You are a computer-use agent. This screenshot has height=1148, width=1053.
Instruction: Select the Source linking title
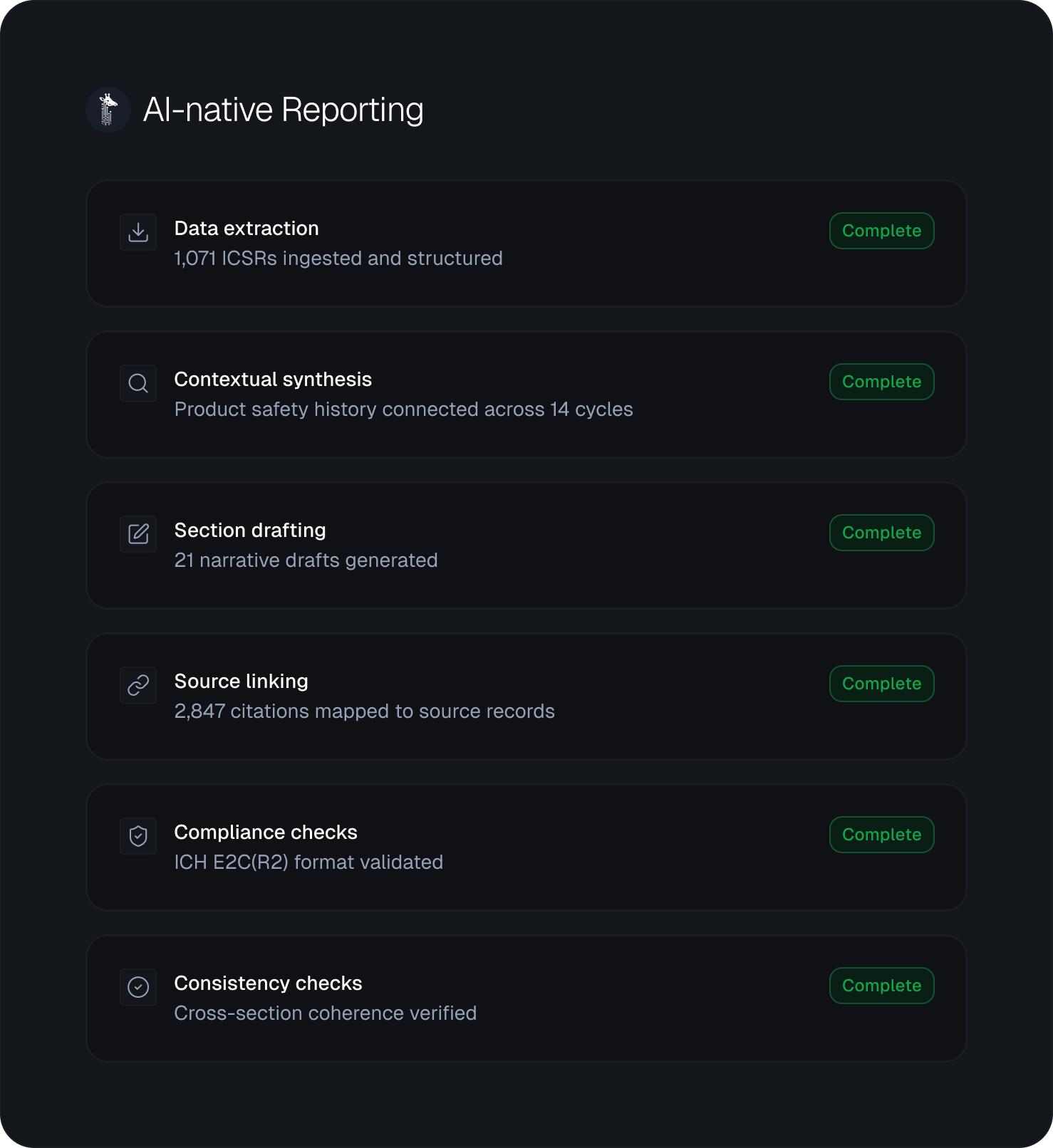242,682
